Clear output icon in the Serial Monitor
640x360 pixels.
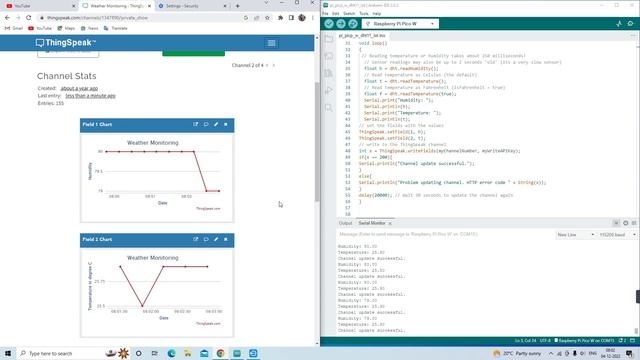click(x=634, y=223)
